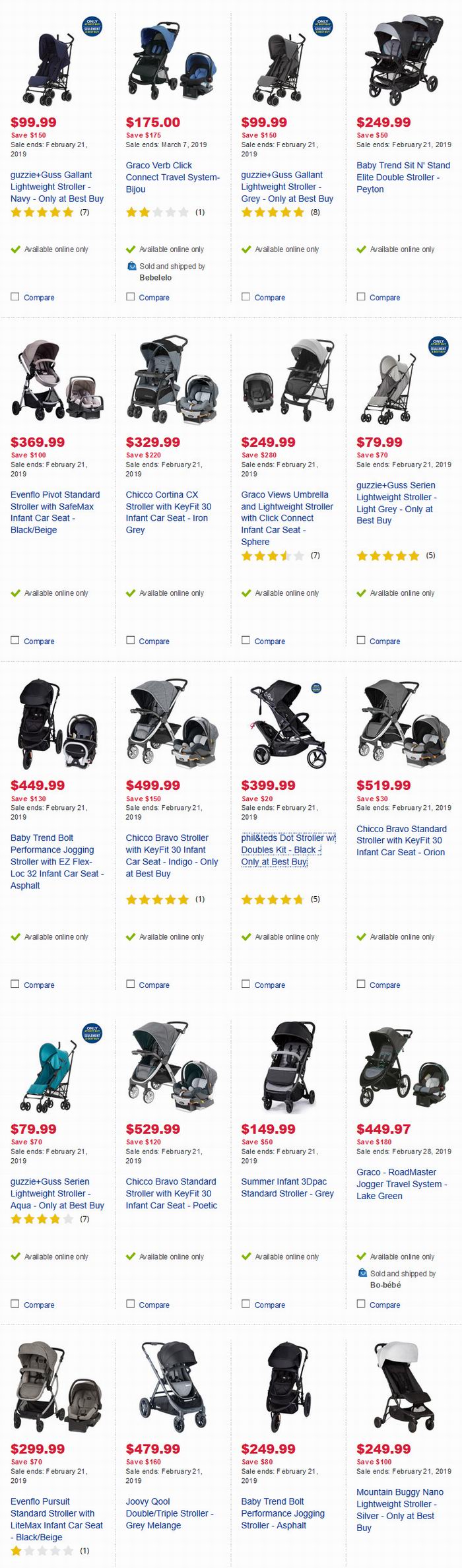Screen dimensions: 462x1568
Task: Open Baby Trend Sit N' Stand Elite link
Action: (403, 177)
